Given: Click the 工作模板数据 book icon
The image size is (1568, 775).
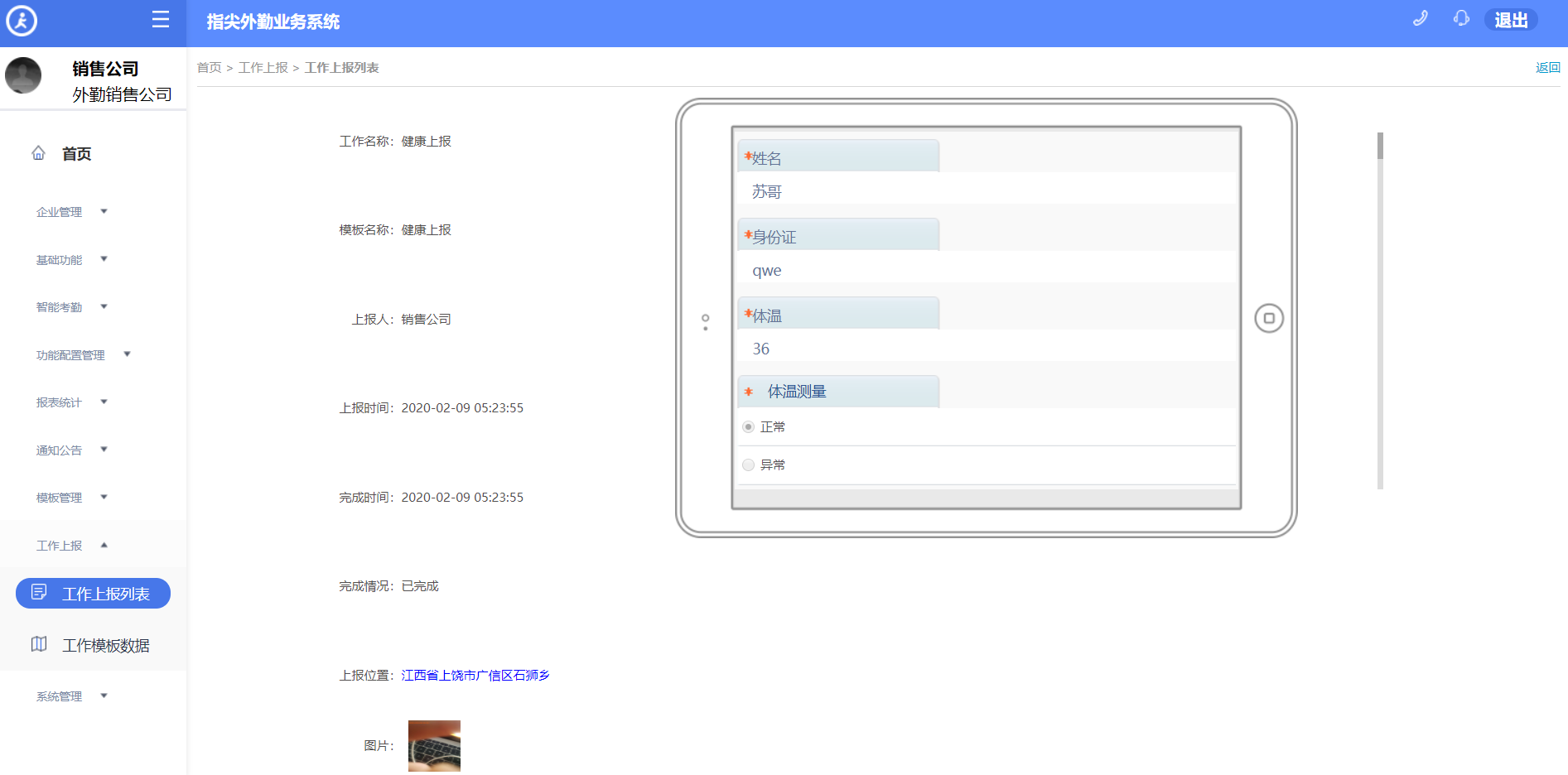Looking at the screenshot, I should coord(39,644).
